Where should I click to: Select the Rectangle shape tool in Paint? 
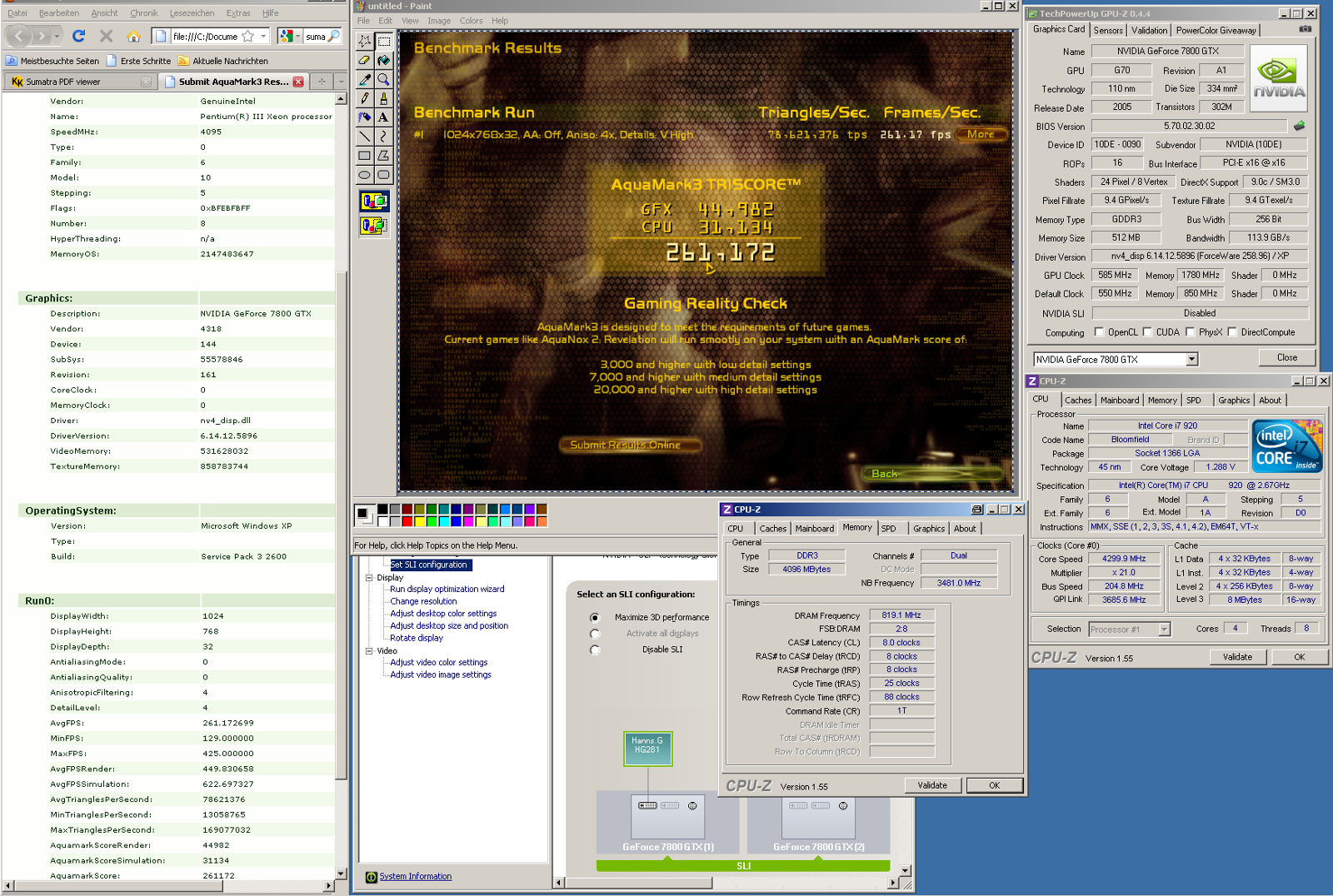pos(365,156)
